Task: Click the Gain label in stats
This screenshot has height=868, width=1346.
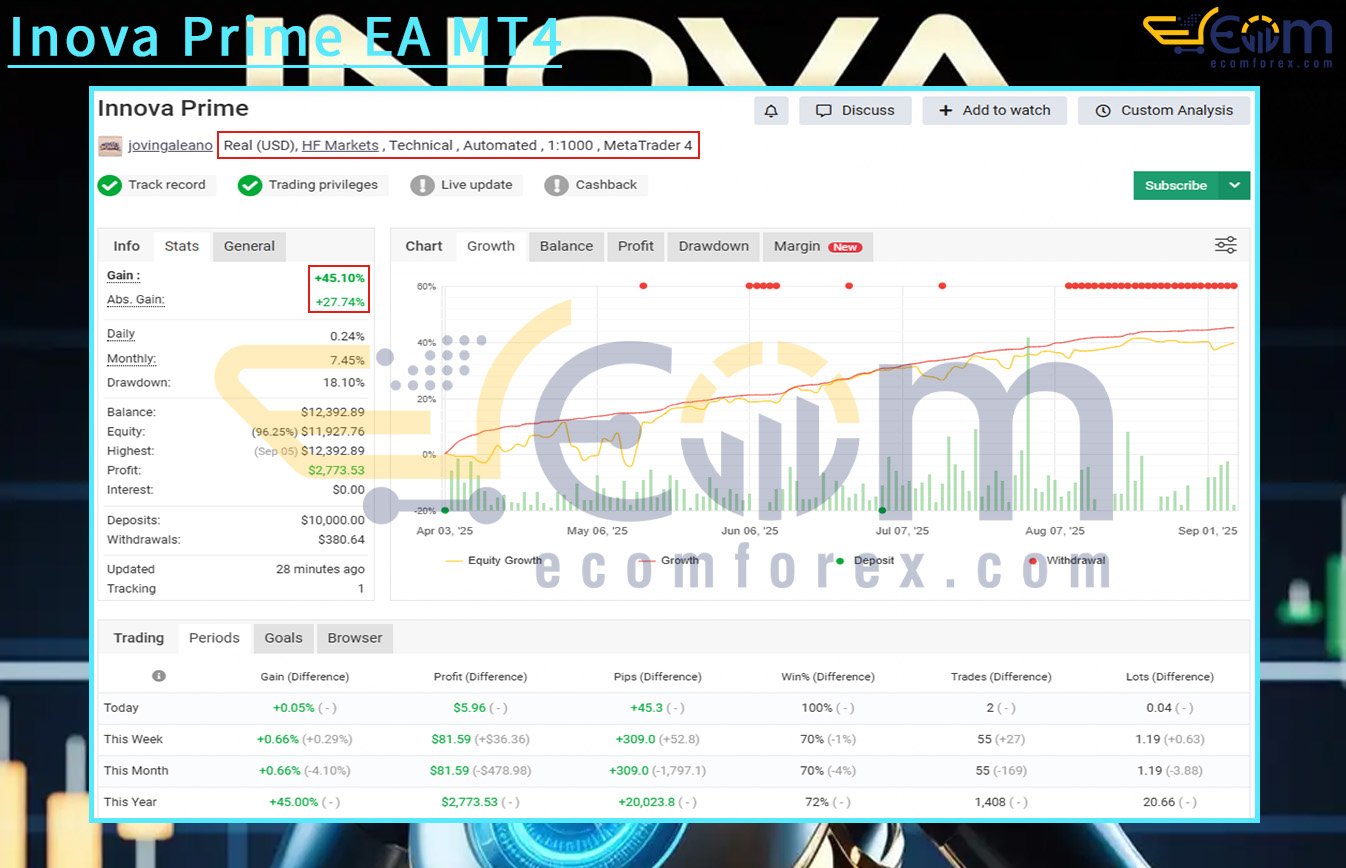Action: [x=123, y=275]
